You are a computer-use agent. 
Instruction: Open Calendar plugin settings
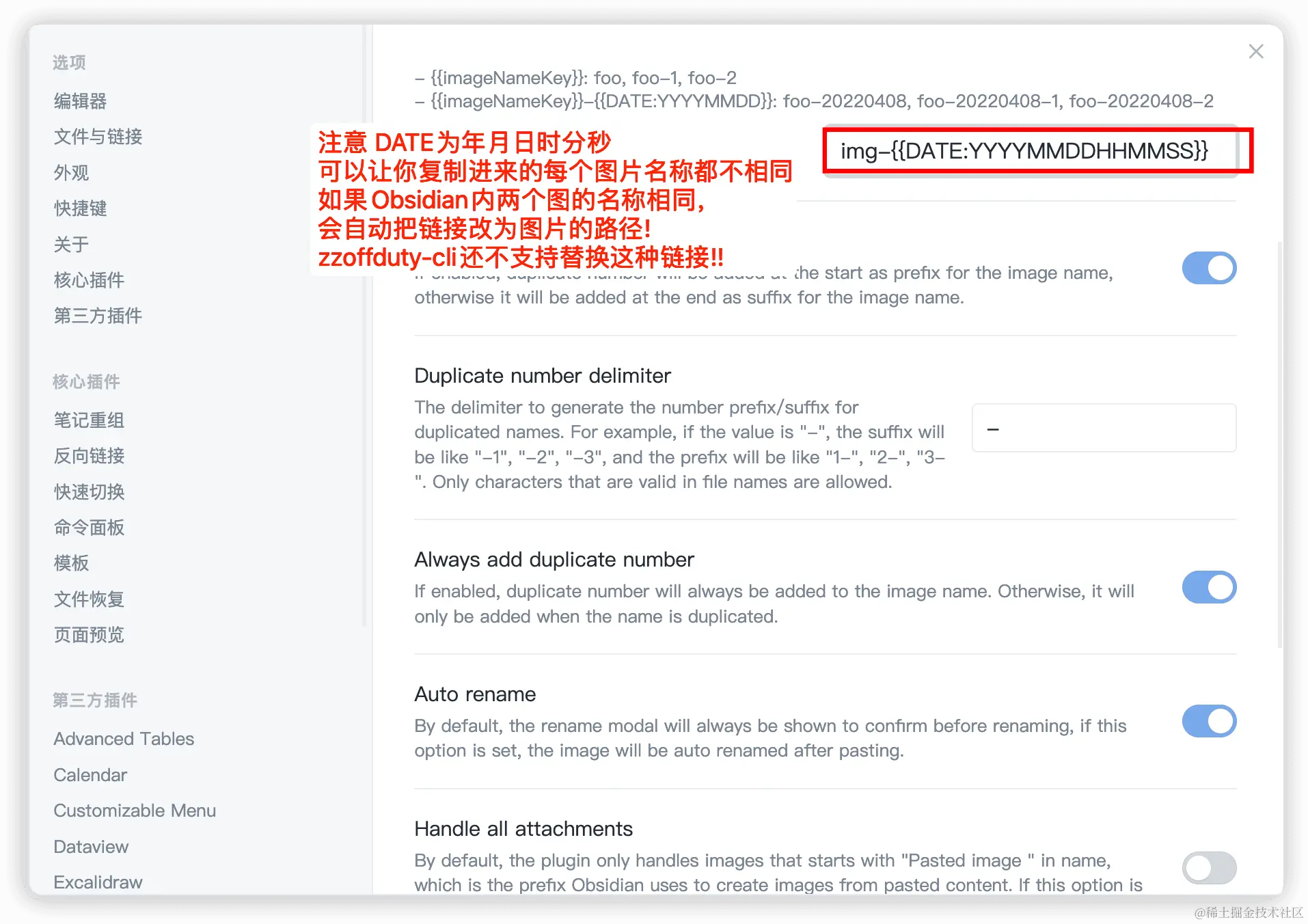point(90,775)
